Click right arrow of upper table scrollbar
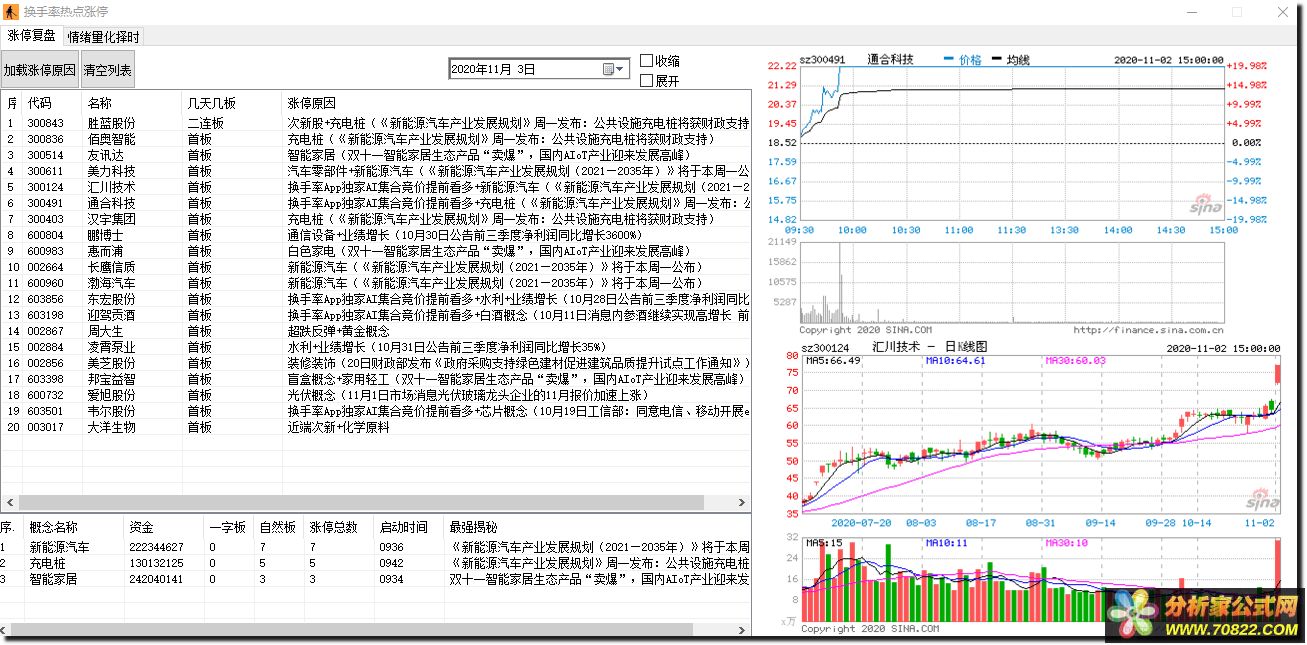The image size is (1307, 645). 741,502
